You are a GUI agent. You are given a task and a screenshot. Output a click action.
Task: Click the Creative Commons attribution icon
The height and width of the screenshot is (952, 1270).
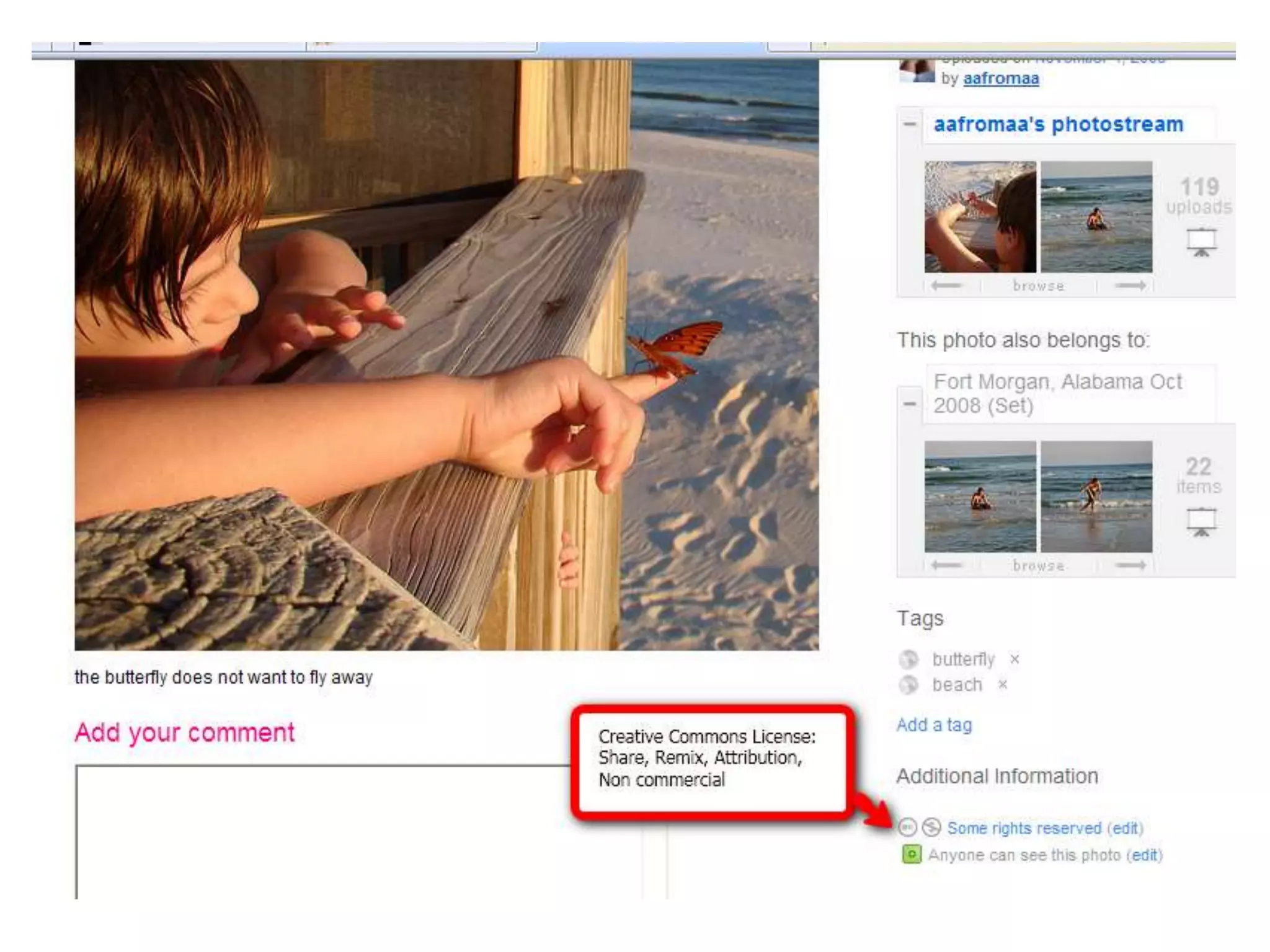click(x=907, y=827)
